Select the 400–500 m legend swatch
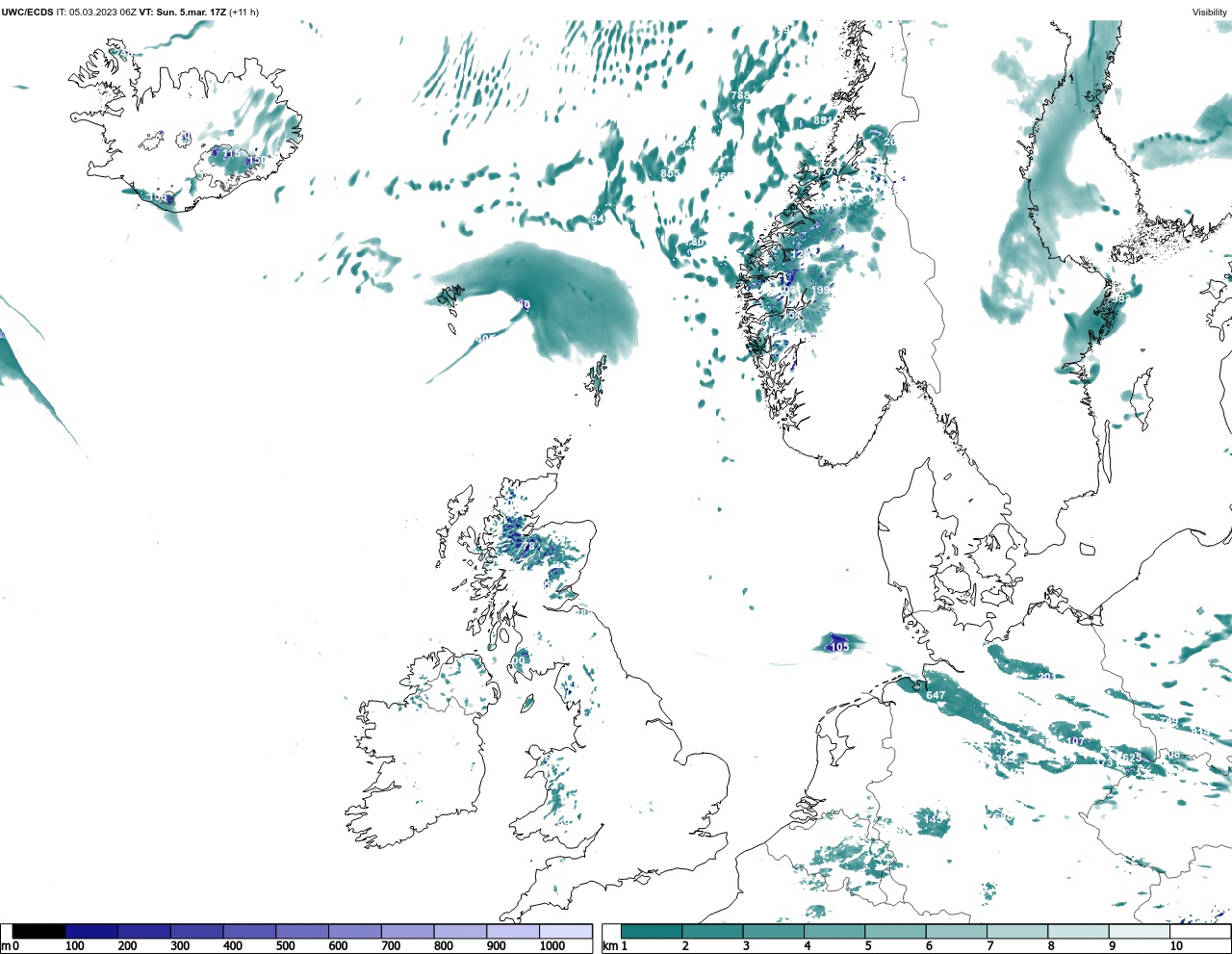This screenshot has width=1232, height=954. coord(249,932)
